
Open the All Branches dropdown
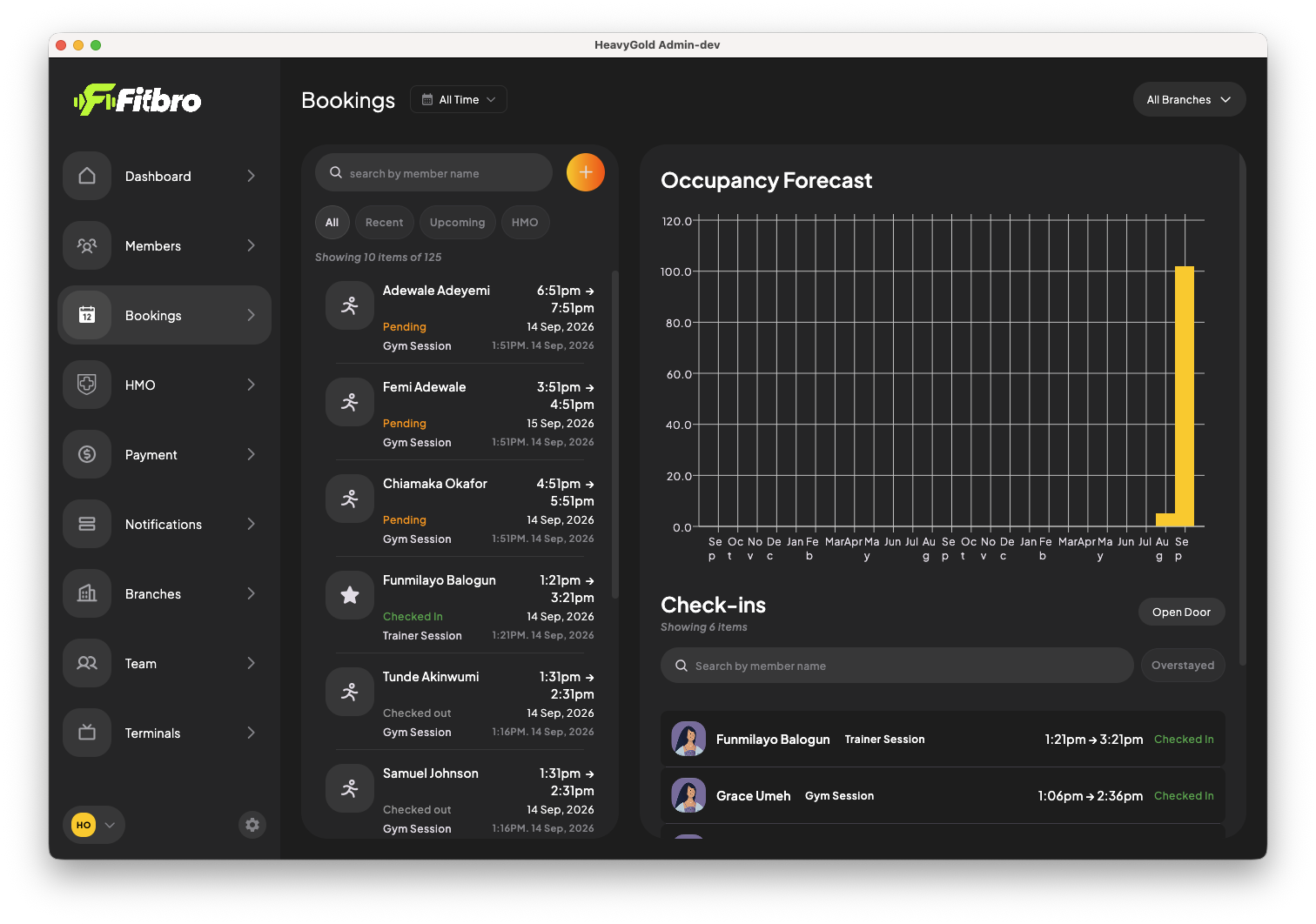click(x=1189, y=99)
